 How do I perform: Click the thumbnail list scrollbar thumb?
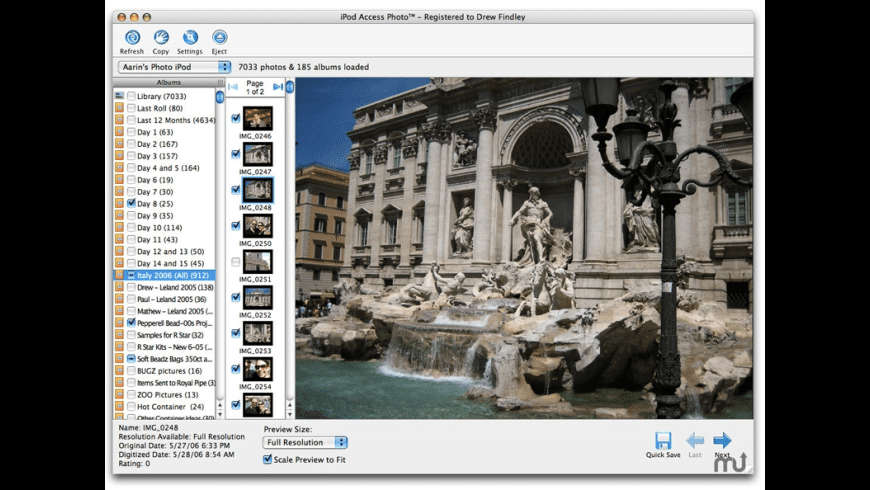click(x=290, y=87)
